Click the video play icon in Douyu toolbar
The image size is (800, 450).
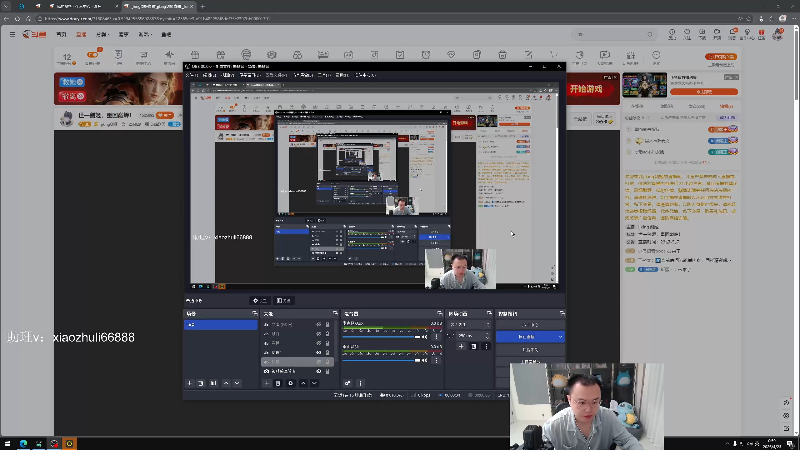coord(605,55)
